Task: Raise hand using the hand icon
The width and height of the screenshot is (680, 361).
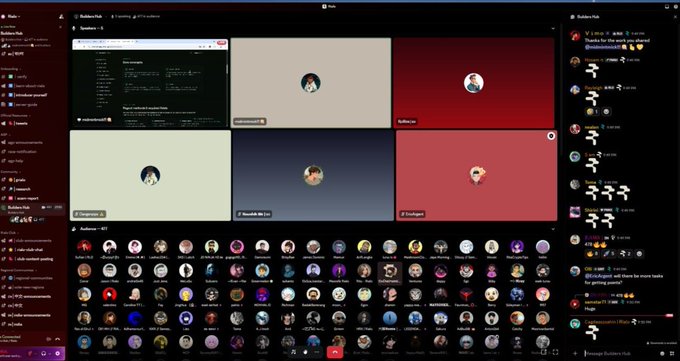Action: click(x=305, y=352)
